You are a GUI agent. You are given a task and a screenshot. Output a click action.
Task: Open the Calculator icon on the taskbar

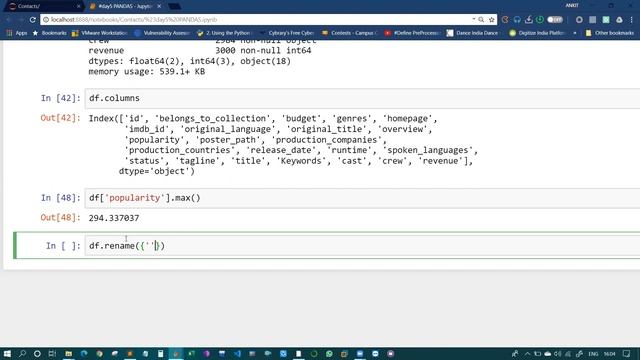pyautogui.click(x=160, y=353)
